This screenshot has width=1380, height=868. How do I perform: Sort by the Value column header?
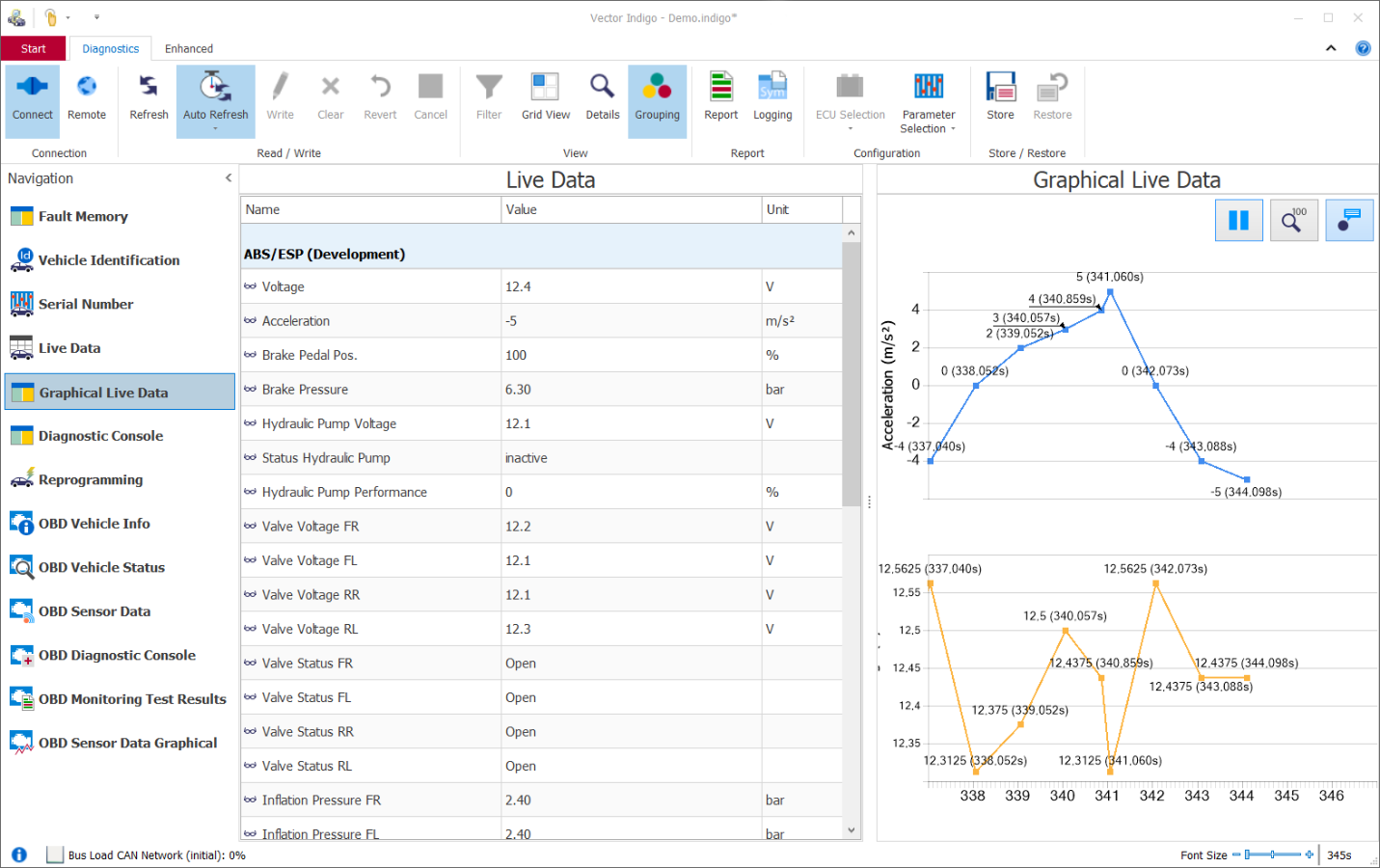[632, 209]
